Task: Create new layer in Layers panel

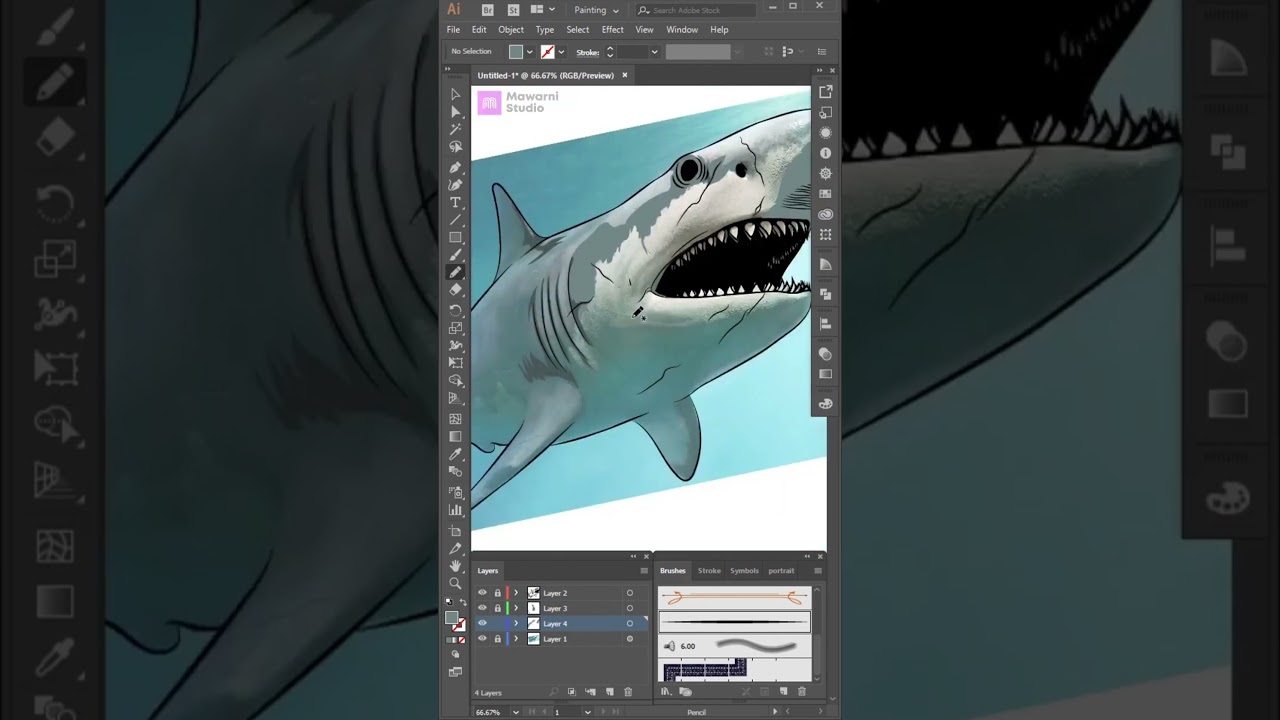Action: (609, 692)
